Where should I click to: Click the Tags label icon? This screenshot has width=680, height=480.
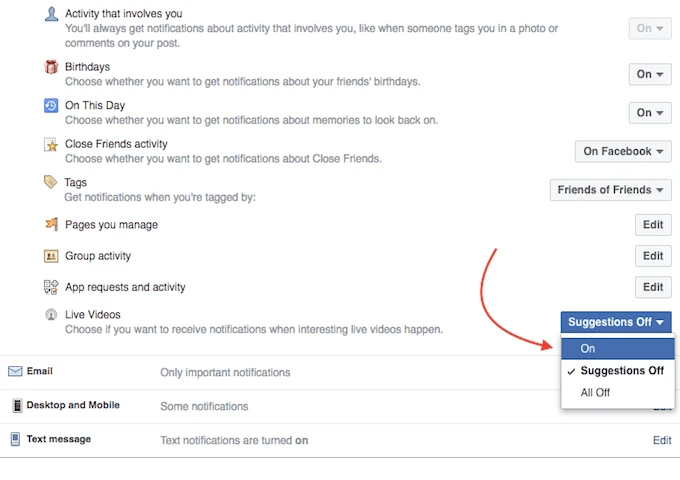pos(51,183)
